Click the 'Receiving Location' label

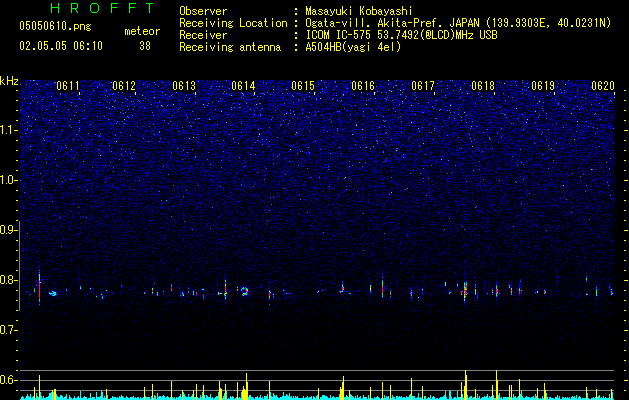233,23
